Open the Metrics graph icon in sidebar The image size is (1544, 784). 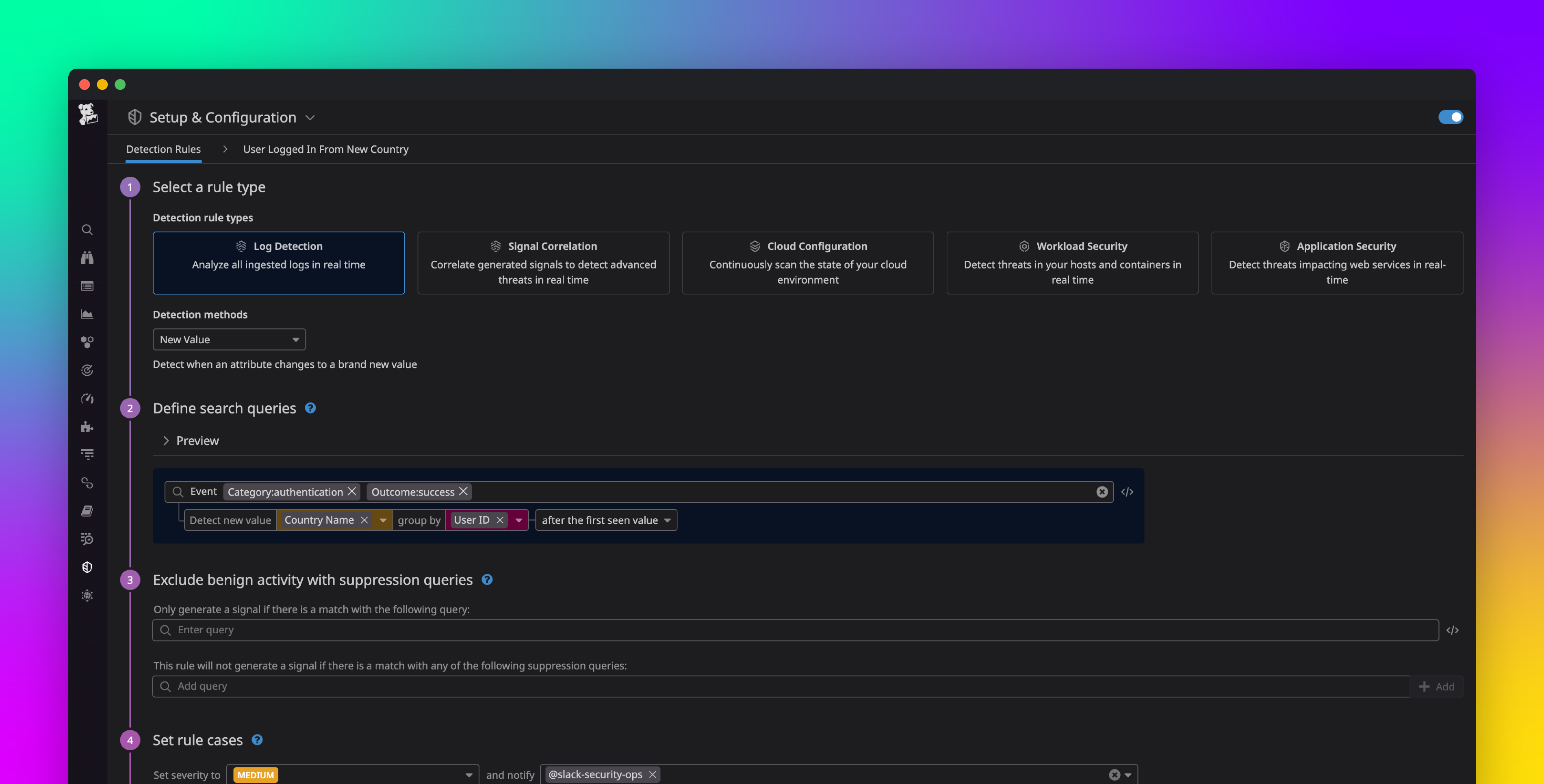[x=87, y=314]
